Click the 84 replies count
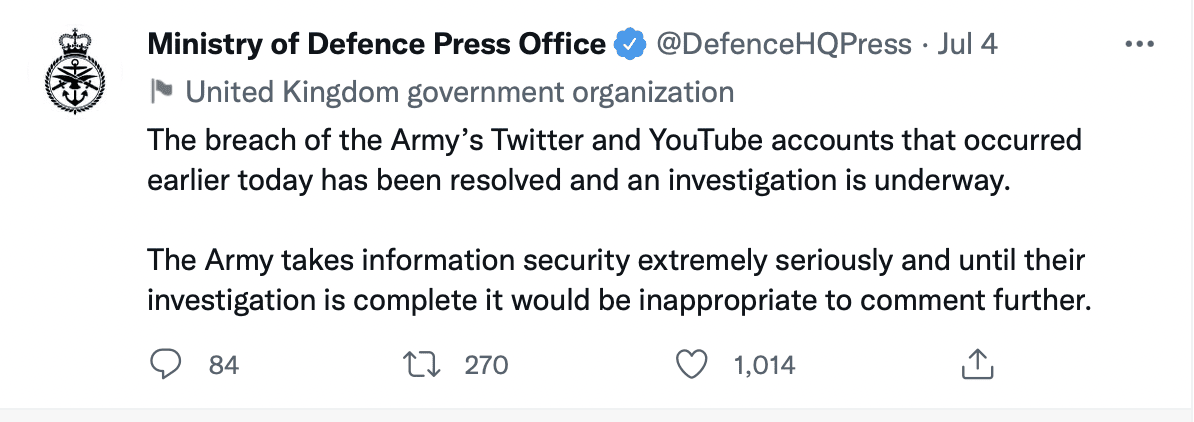1194x422 pixels. tap(224, 366)
